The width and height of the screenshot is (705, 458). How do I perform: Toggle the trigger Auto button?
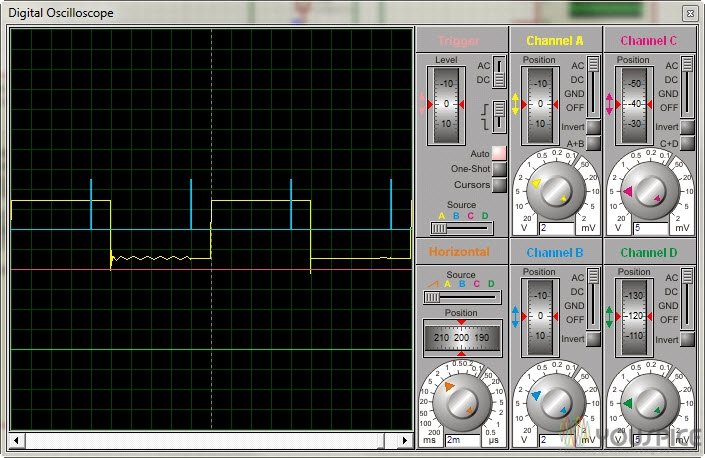point(499,153)
